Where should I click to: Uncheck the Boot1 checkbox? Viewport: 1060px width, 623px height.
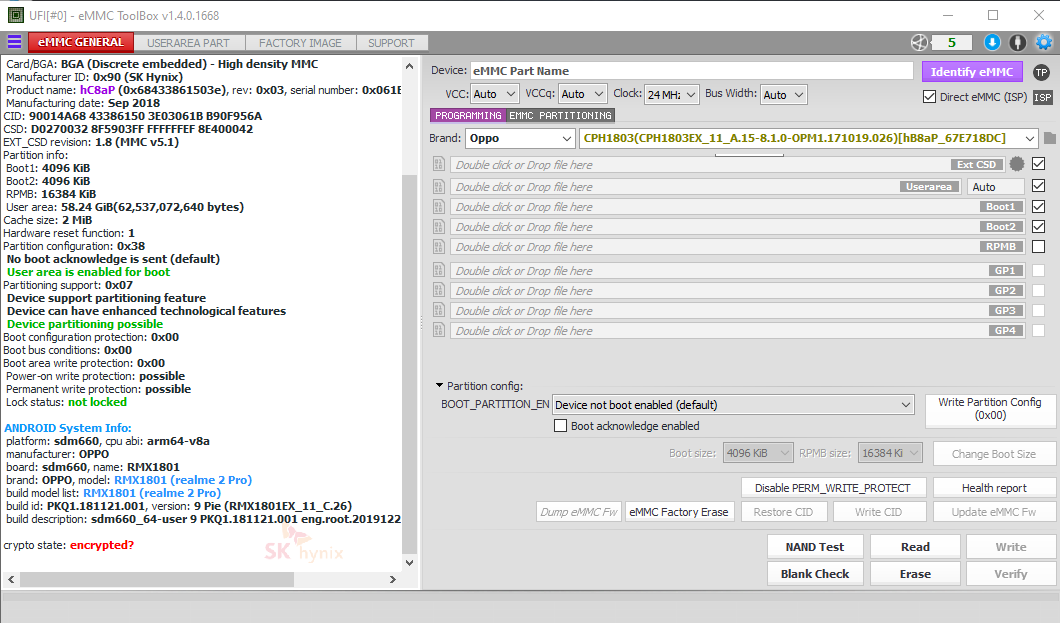click(1039, 206)
